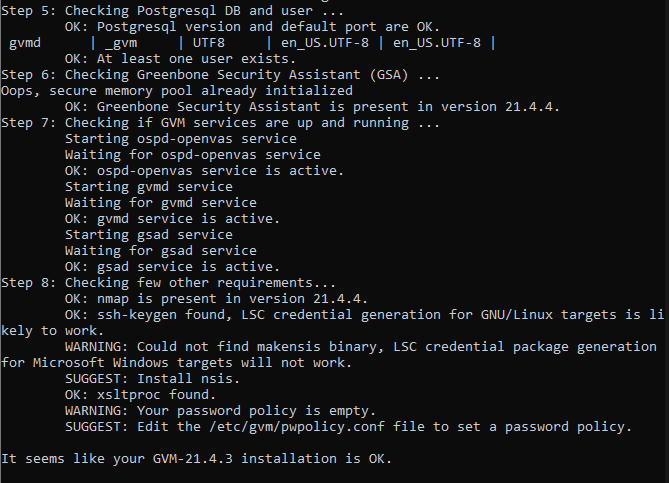The height and width of the screenshot is (483, 669).
Task: Click "WARNING: Your password policy is empty" line
Action: pyautogui.click(x=220, y=410)
